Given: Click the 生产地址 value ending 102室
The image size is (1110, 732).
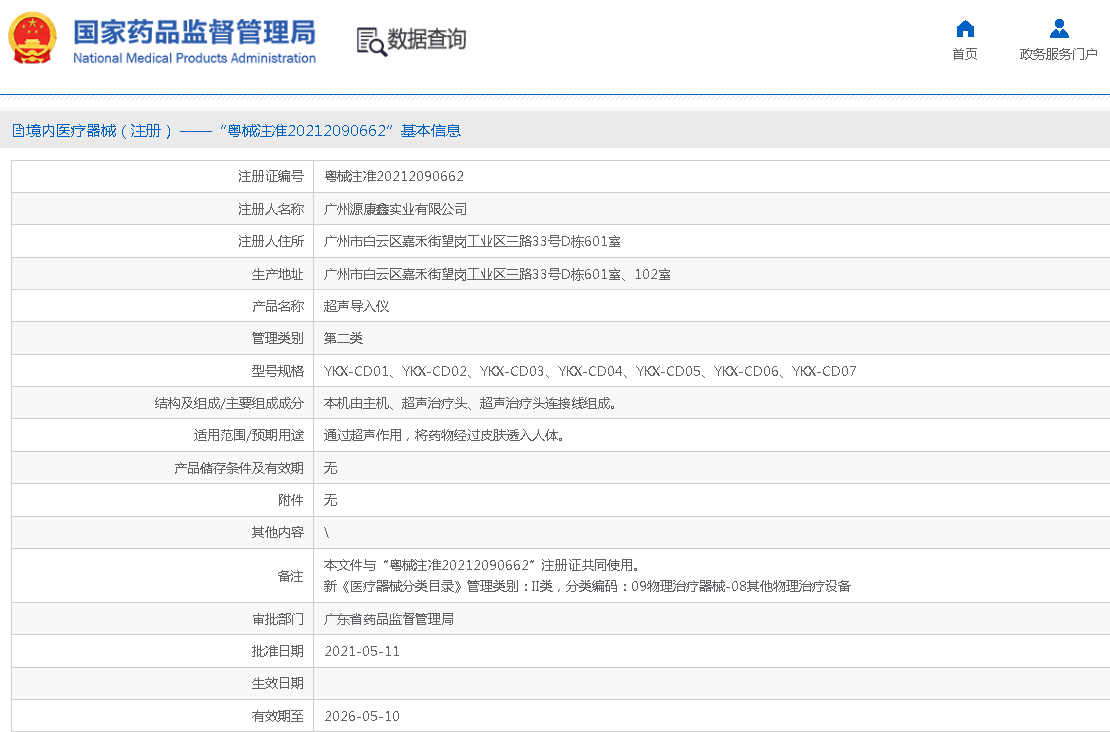Looking at the screenshot, I should (497, 274).
